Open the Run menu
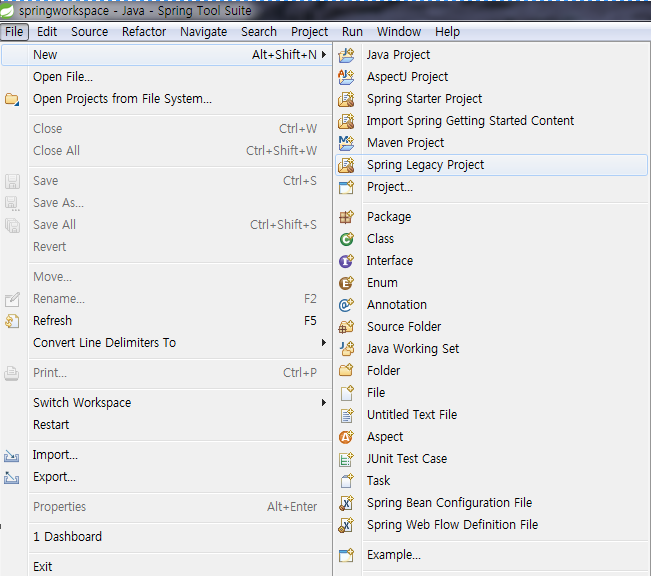Image resolution: width=651 pixels, height=576 pixels. (352, 32)
